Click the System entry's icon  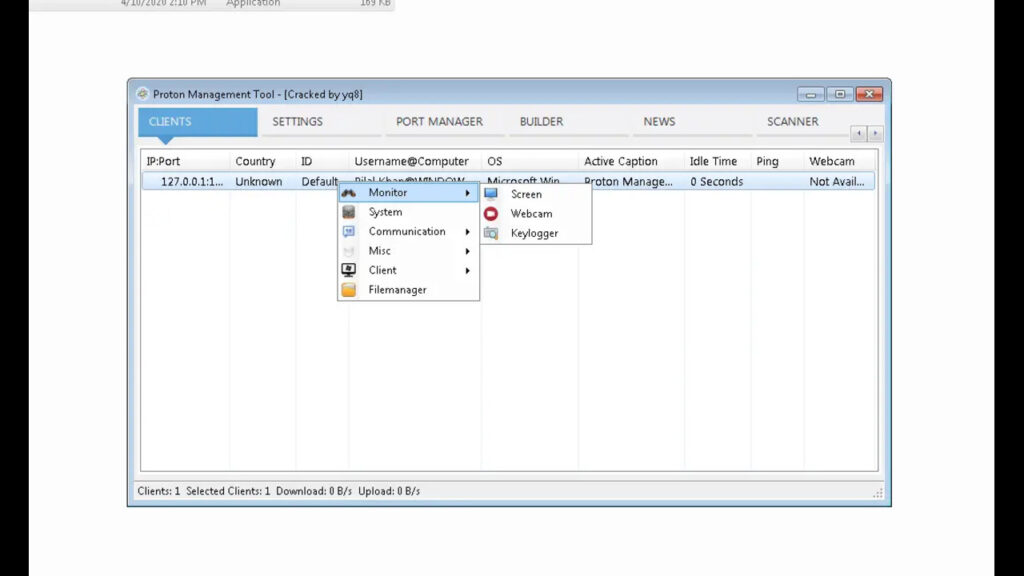(x=349, y=212)
